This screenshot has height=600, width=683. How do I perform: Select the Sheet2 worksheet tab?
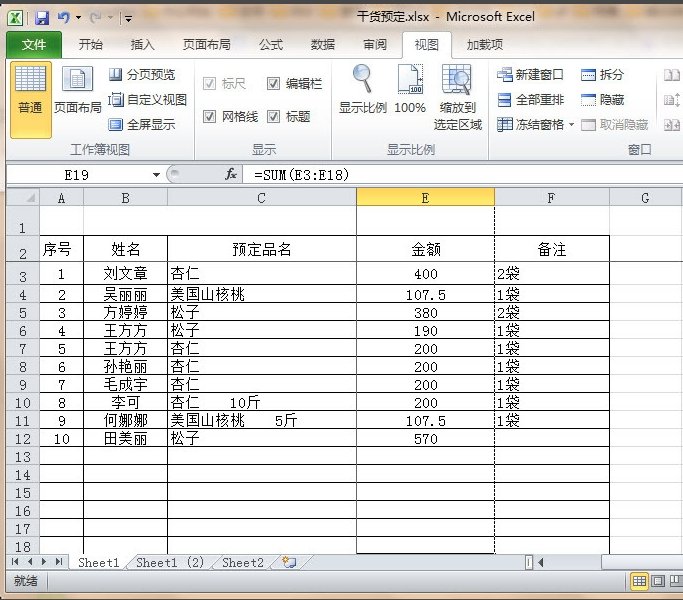243,563
